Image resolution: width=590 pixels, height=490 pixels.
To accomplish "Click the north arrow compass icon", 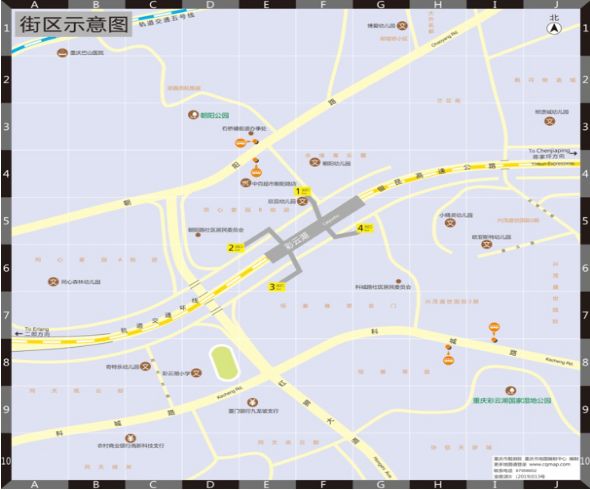I will point(554,28).
